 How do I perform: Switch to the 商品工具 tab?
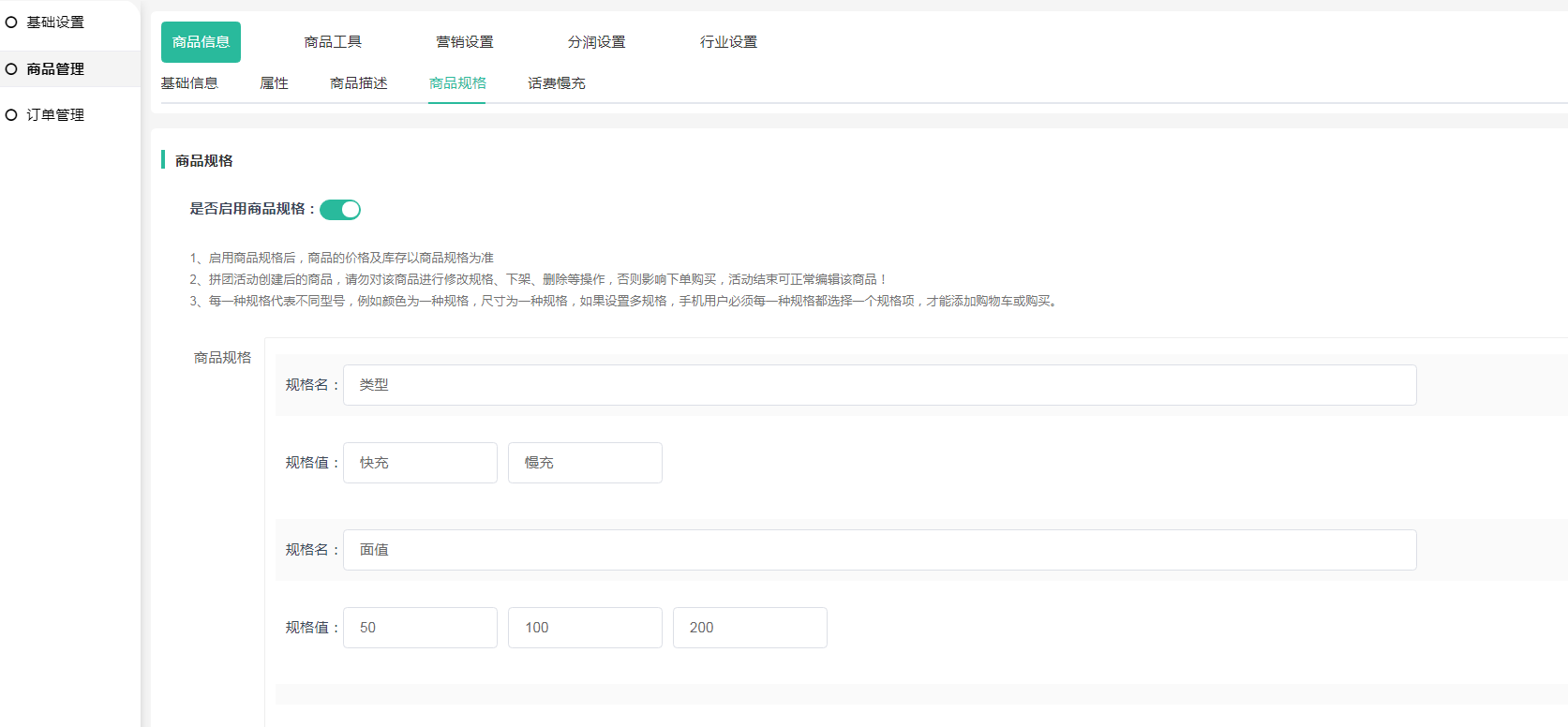(333, 42)
